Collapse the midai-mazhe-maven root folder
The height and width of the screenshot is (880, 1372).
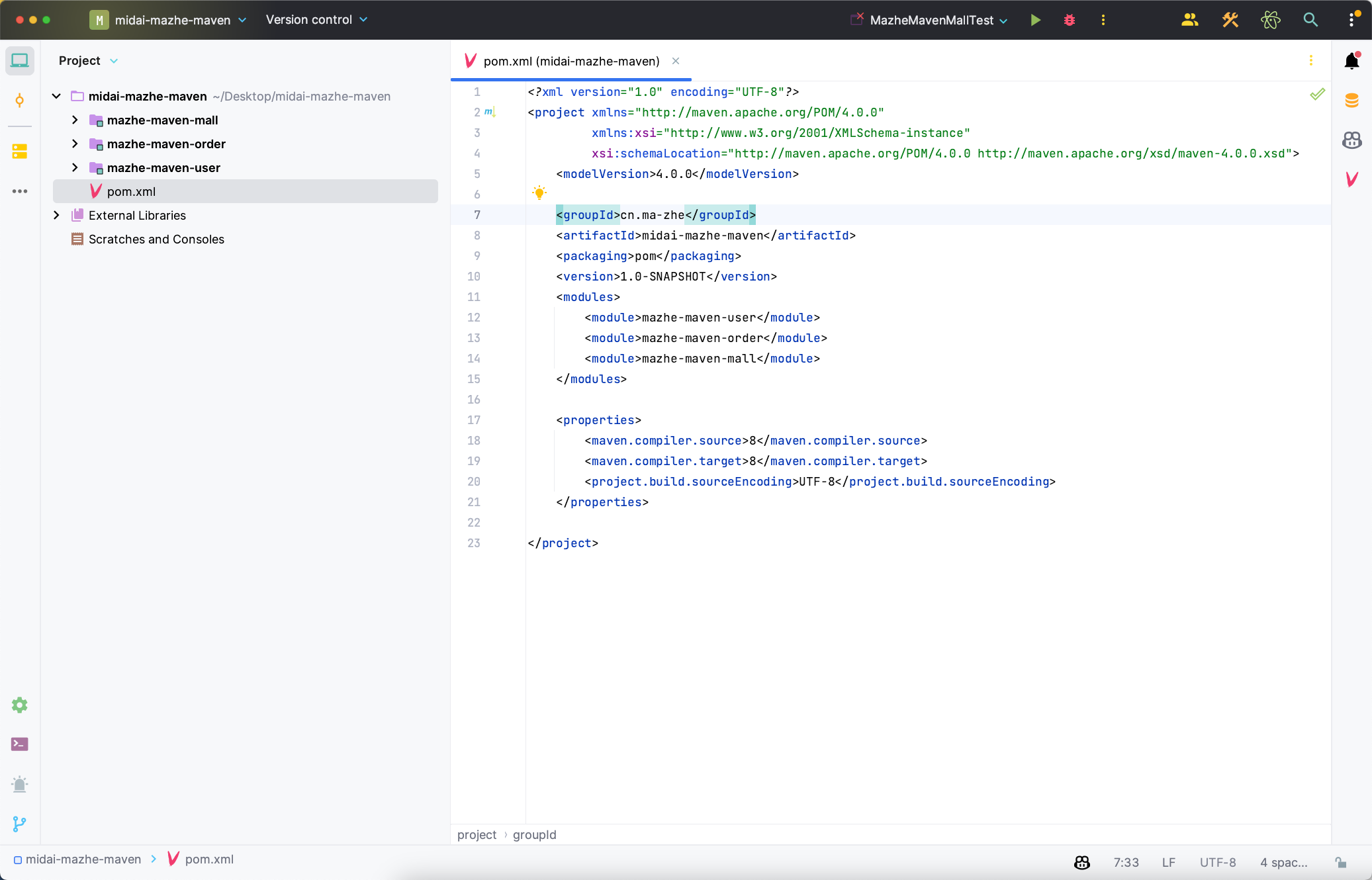click(x=56, y=96)
